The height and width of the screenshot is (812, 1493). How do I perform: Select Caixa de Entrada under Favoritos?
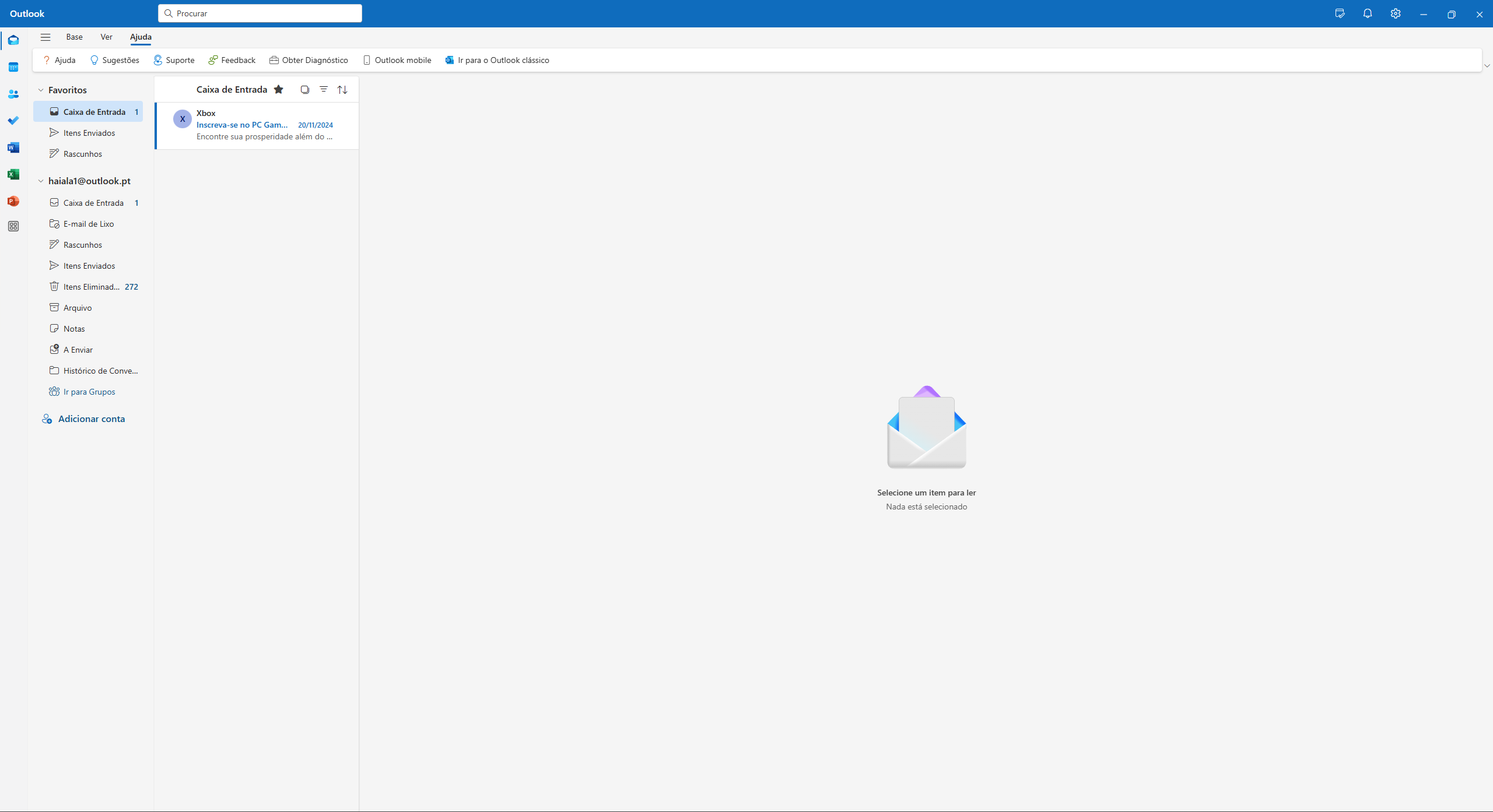click(88, 111)
